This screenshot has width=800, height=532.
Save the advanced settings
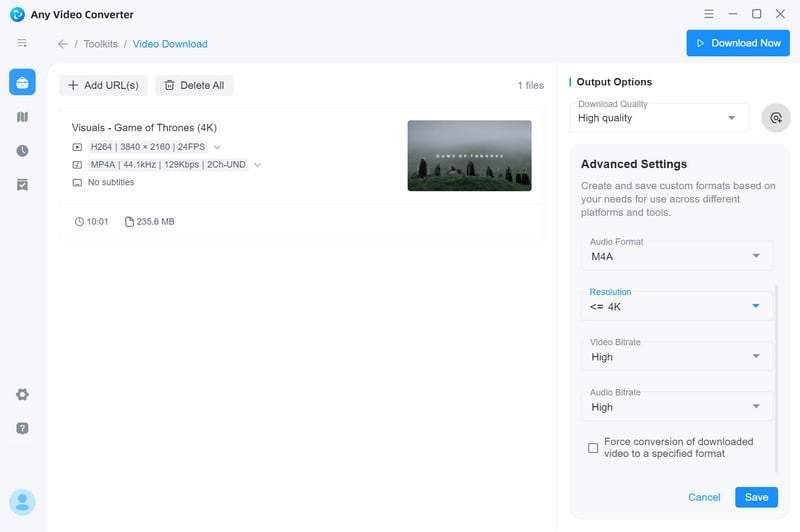coord(756,497)
